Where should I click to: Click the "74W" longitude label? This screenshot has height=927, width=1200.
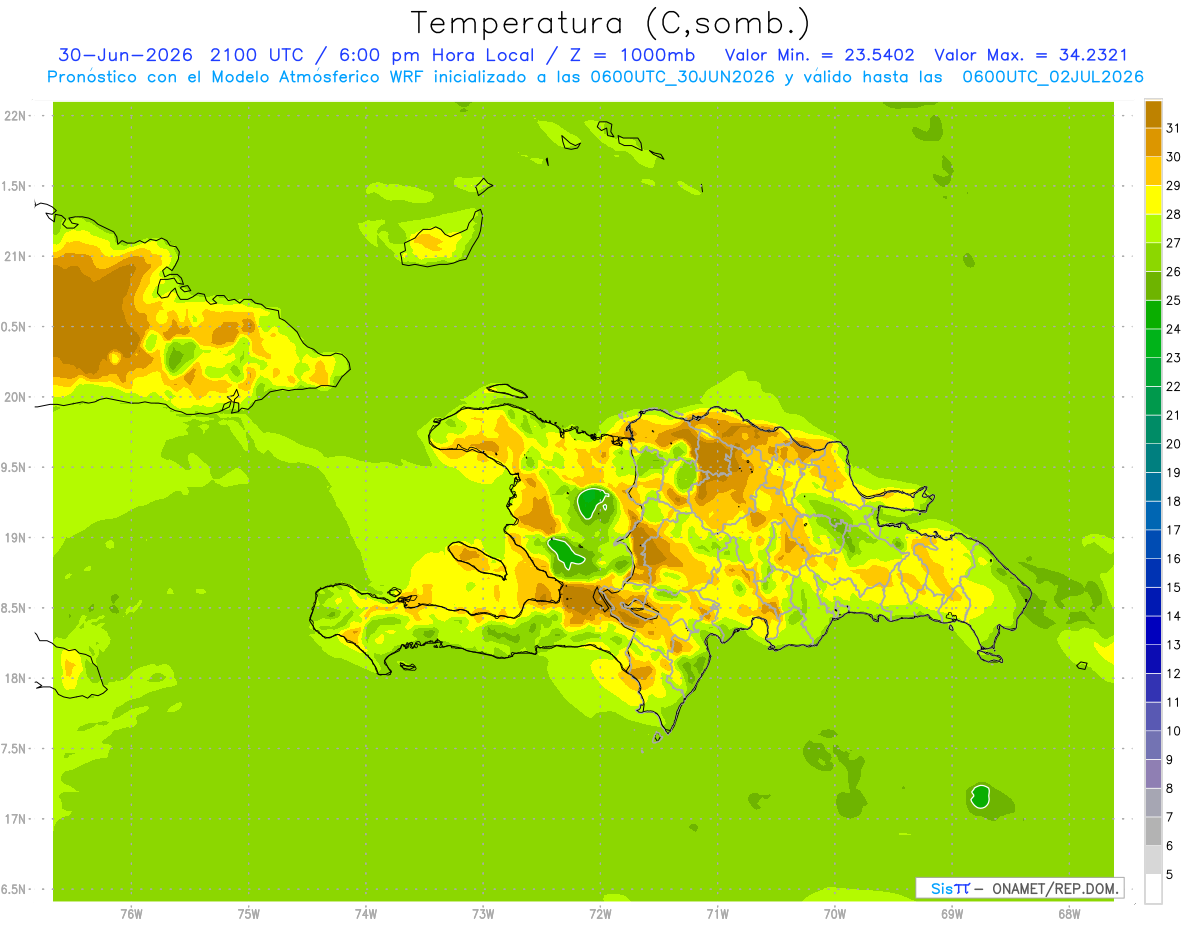tap(366, 914)
